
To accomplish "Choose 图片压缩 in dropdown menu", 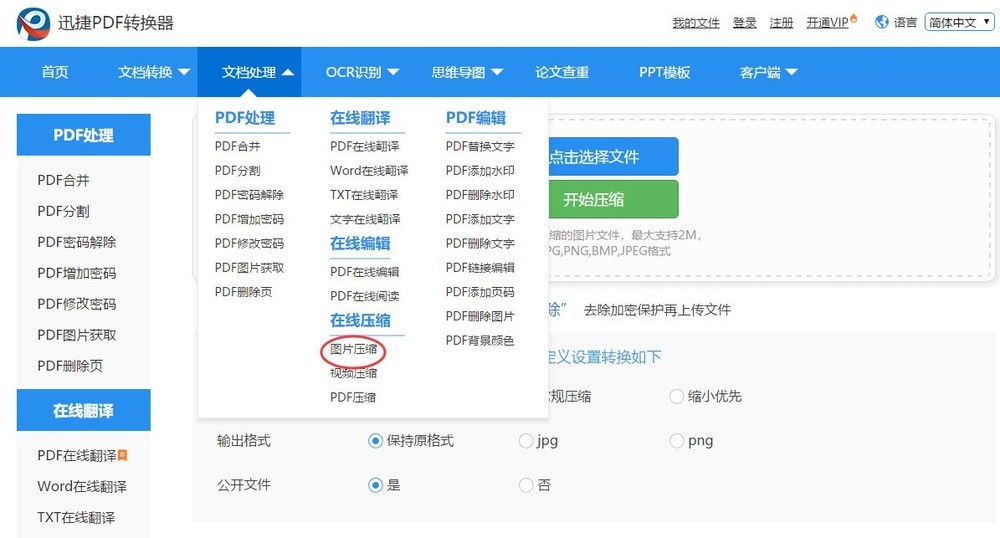I will click(x=353, y=349).
